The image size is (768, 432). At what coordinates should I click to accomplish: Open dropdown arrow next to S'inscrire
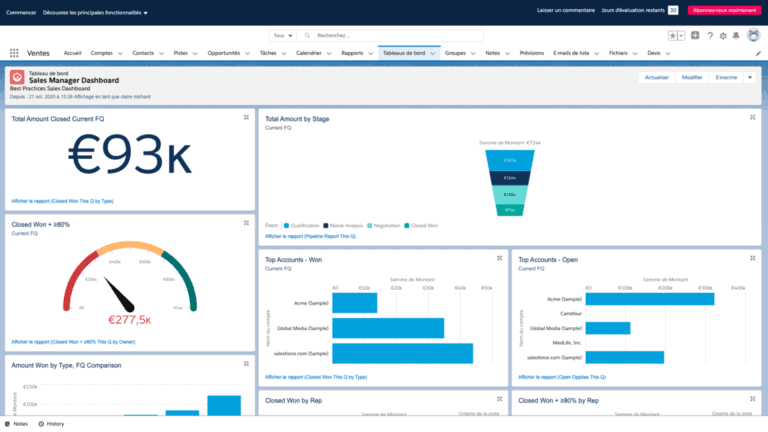749,77
